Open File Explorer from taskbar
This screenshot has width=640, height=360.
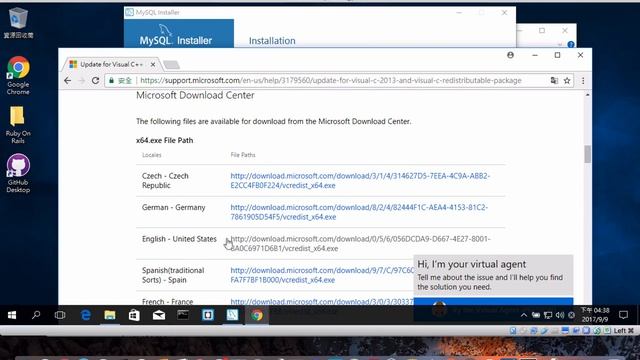pos(109,315)
